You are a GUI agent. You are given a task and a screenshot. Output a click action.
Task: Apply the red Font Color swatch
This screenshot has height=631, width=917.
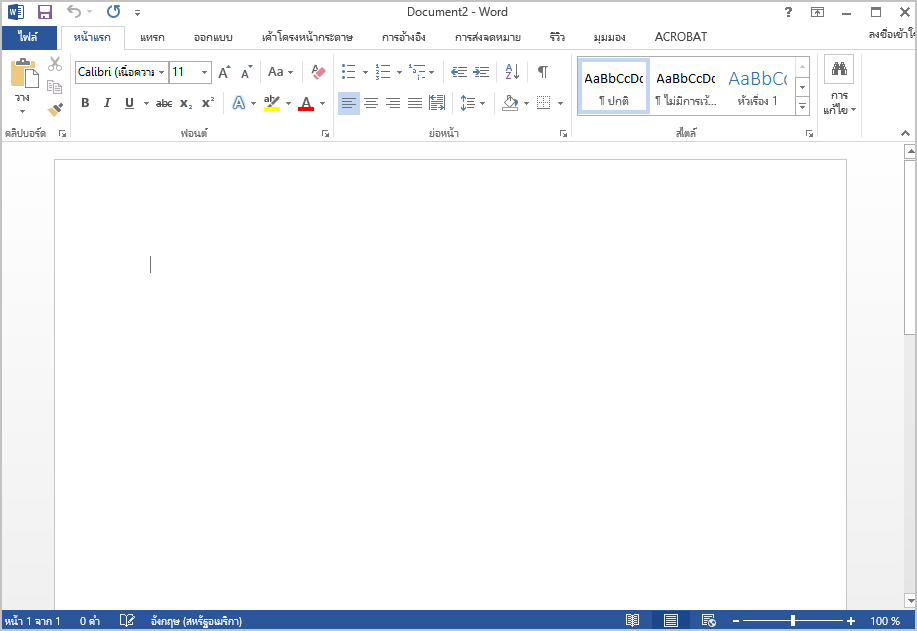pos(306,103)
